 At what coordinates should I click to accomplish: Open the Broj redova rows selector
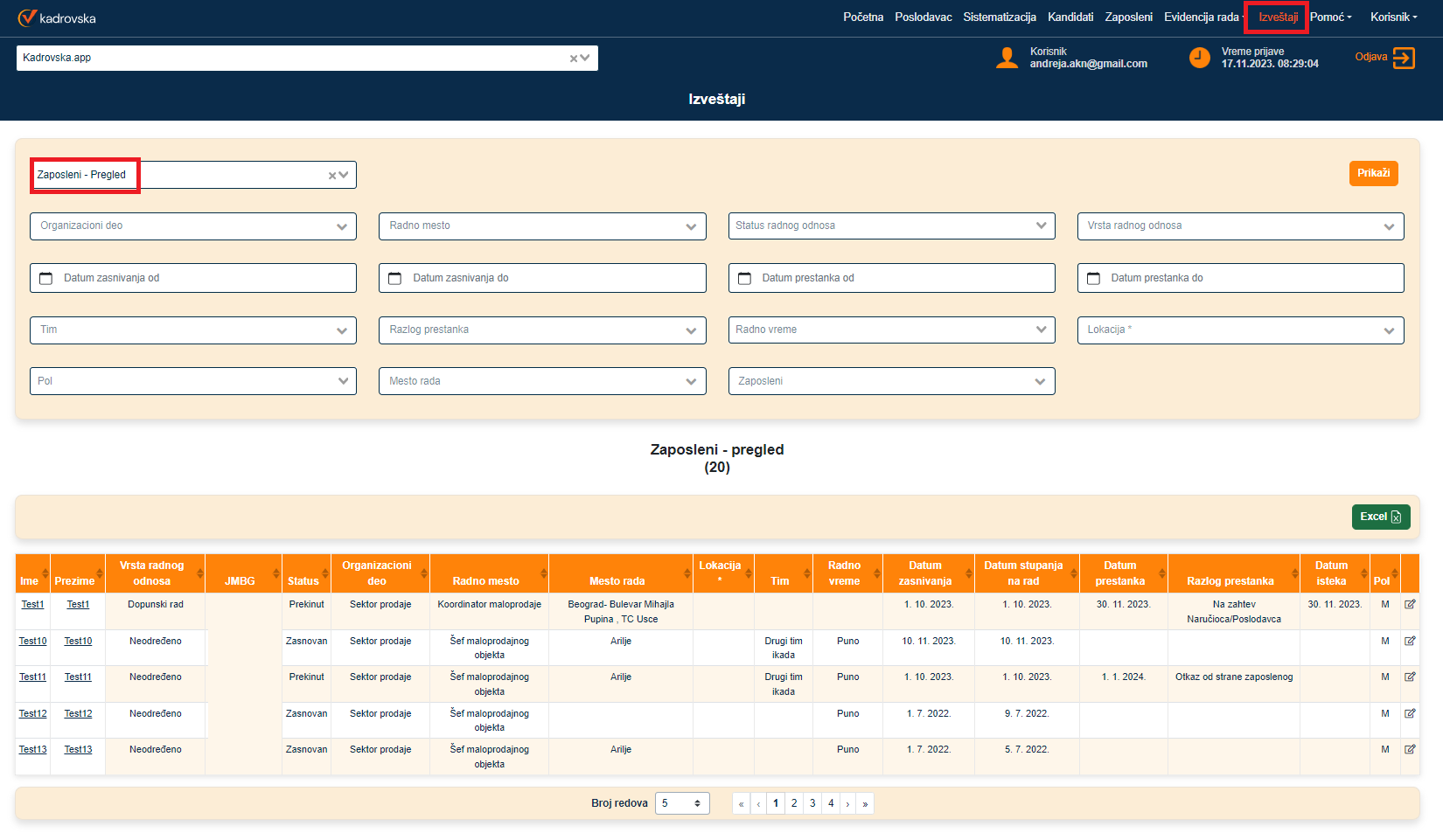click(681, 803)
